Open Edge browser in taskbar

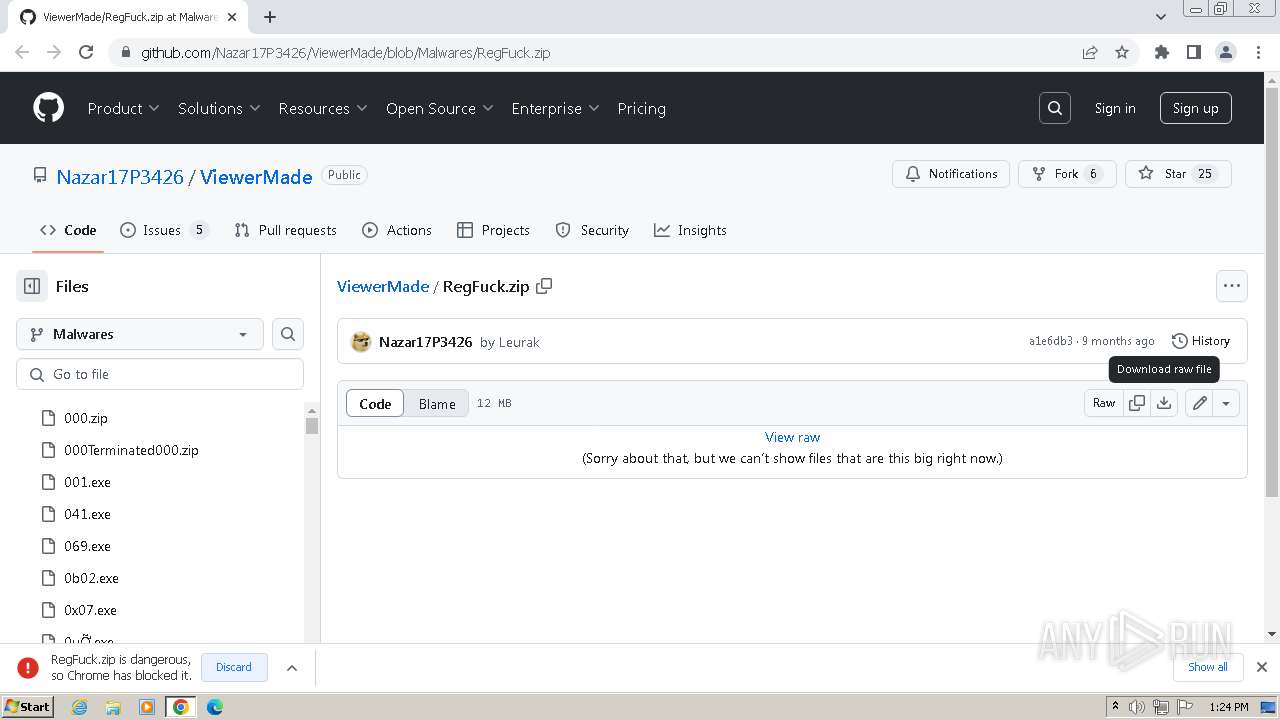pos(215,707)
